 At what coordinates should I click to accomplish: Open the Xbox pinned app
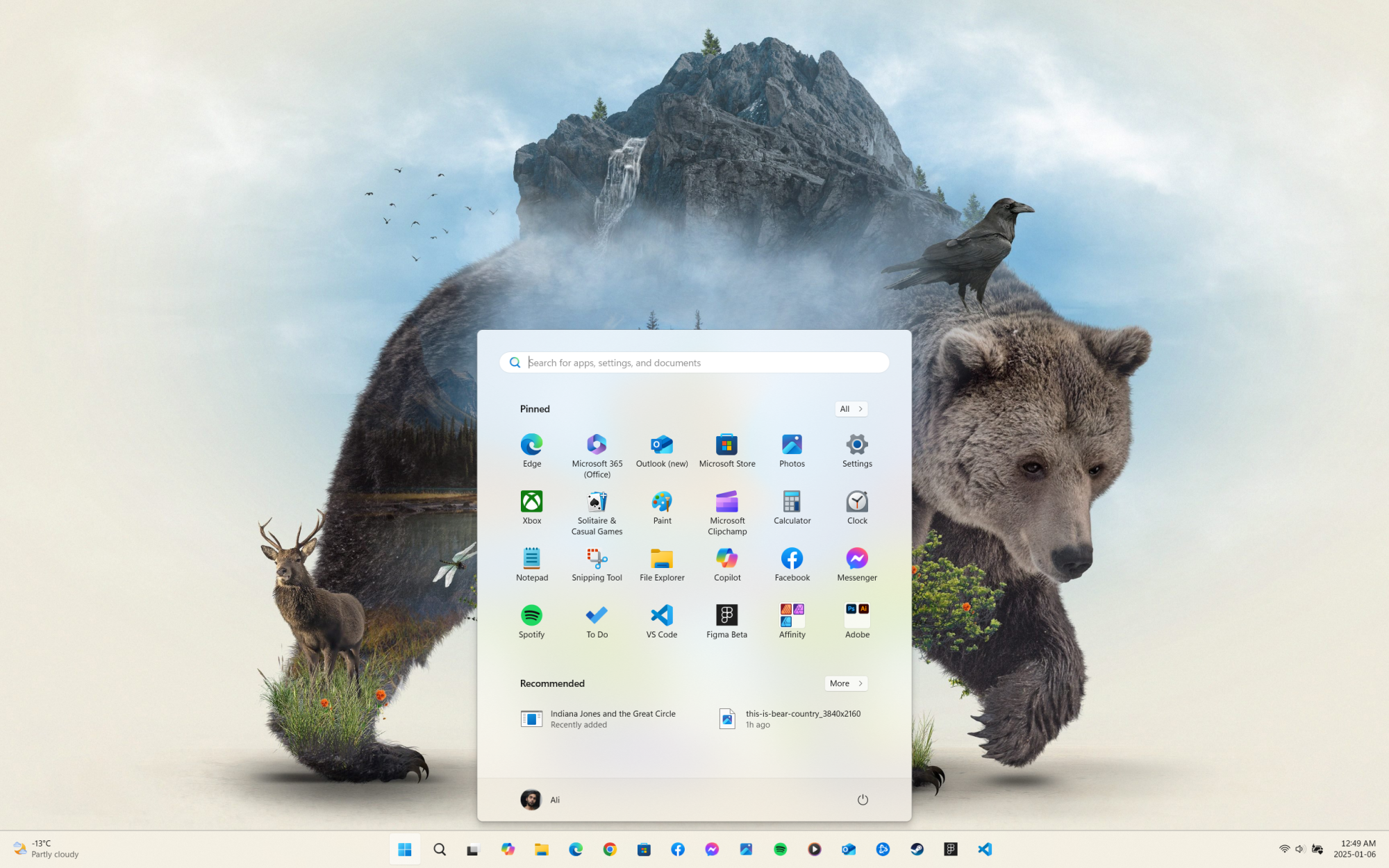pos(531,508)
